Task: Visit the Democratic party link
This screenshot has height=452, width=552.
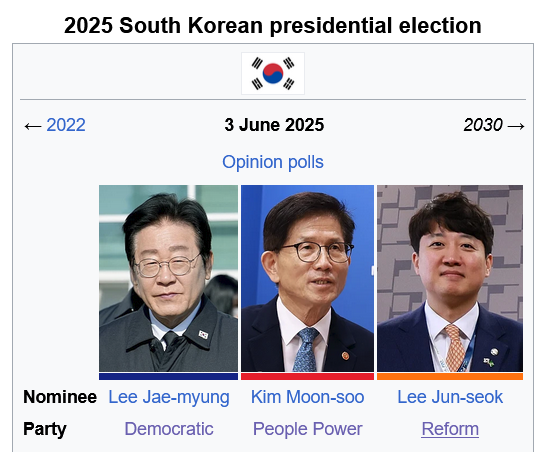Action: tap(169, 429)
